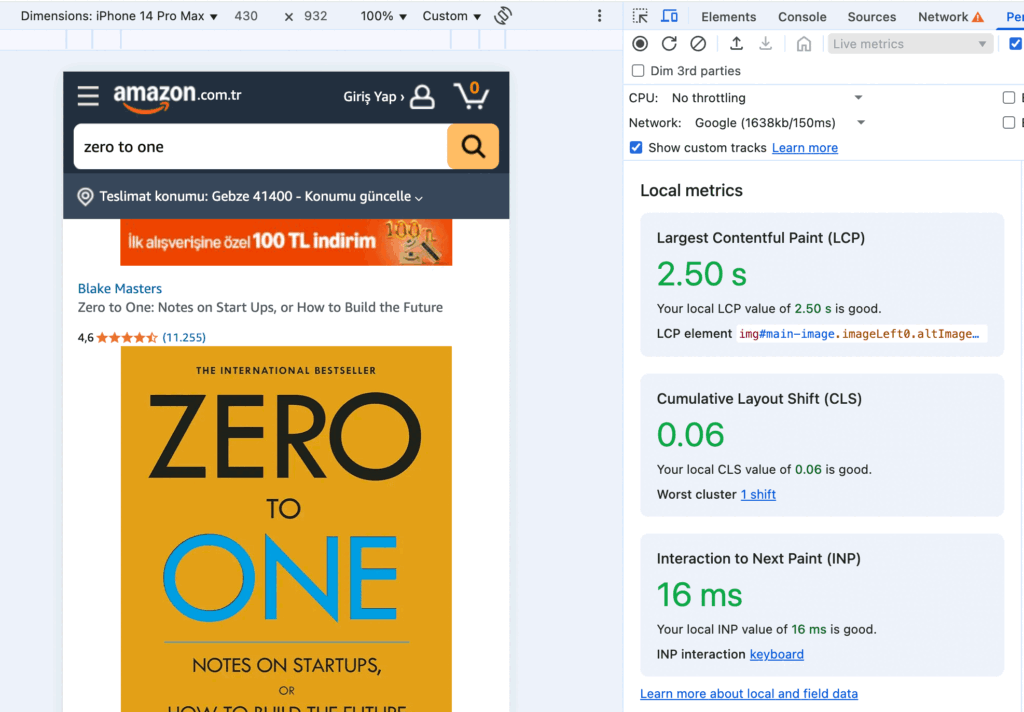Click the delivery location pin icon
This screenshot has width=1024, height=712.
point(85,197)
